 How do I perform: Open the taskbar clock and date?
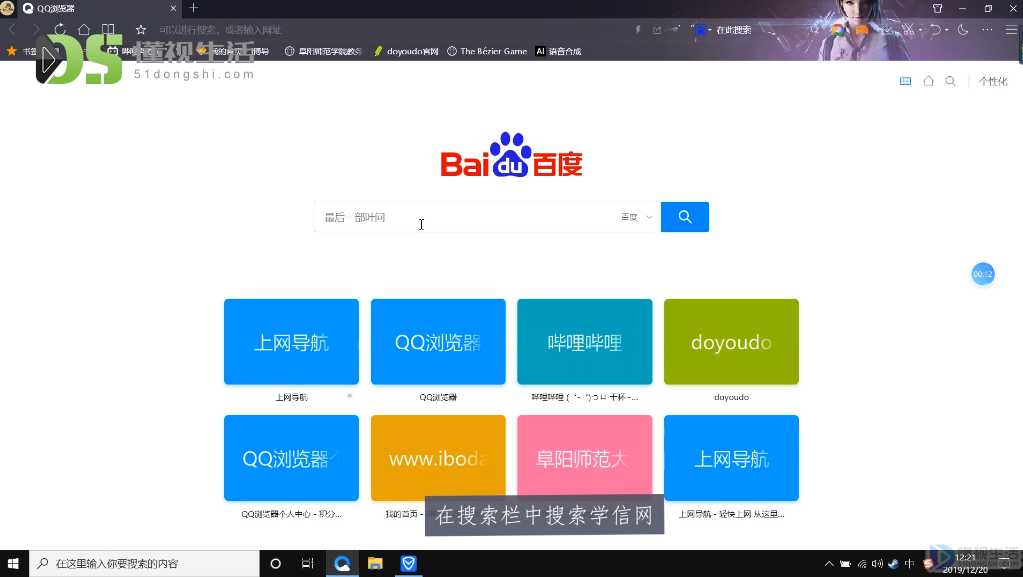[x=966, y=564]
